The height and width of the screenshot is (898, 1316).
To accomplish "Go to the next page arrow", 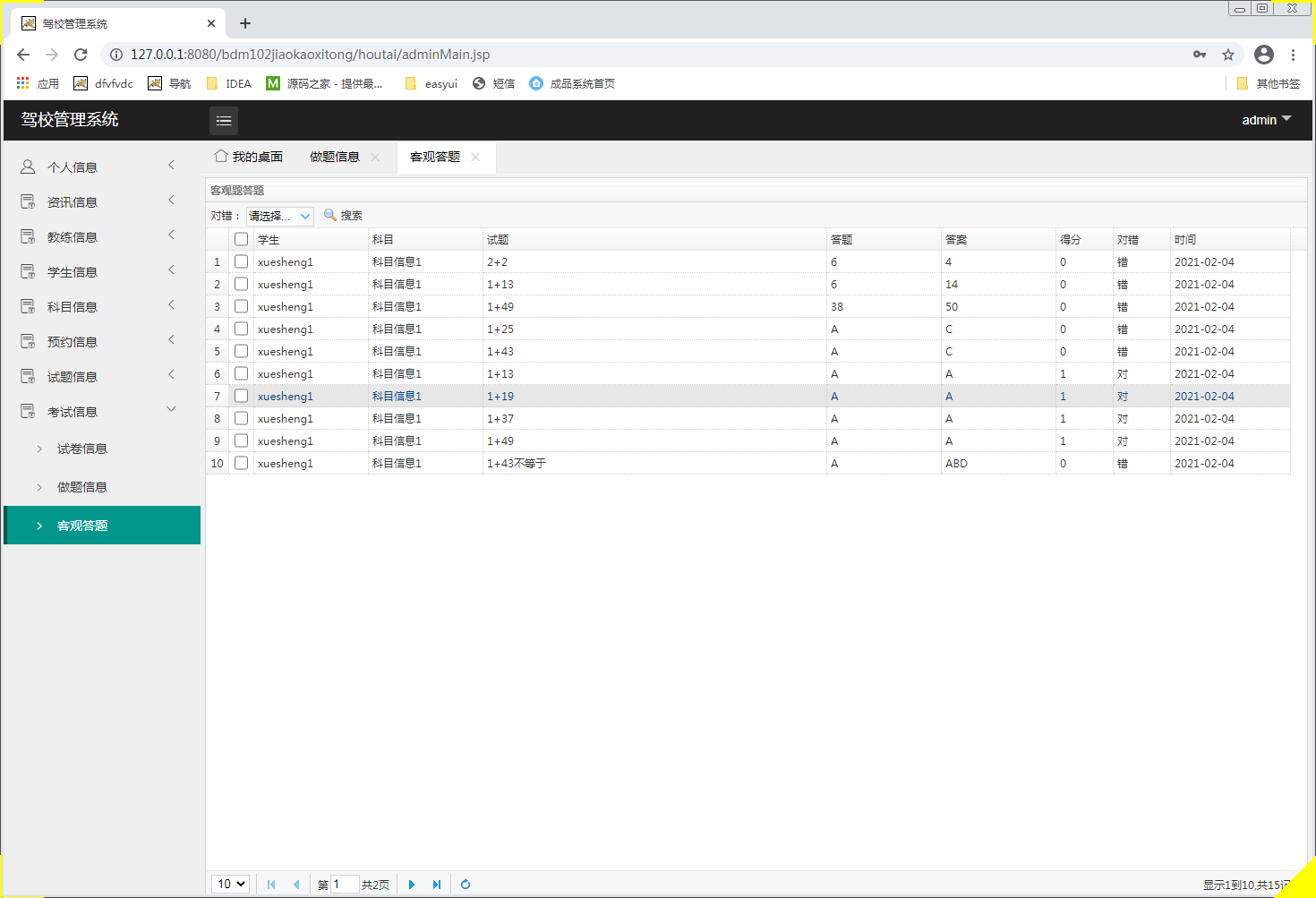I will pyautogui.click(x=412, y=885).
